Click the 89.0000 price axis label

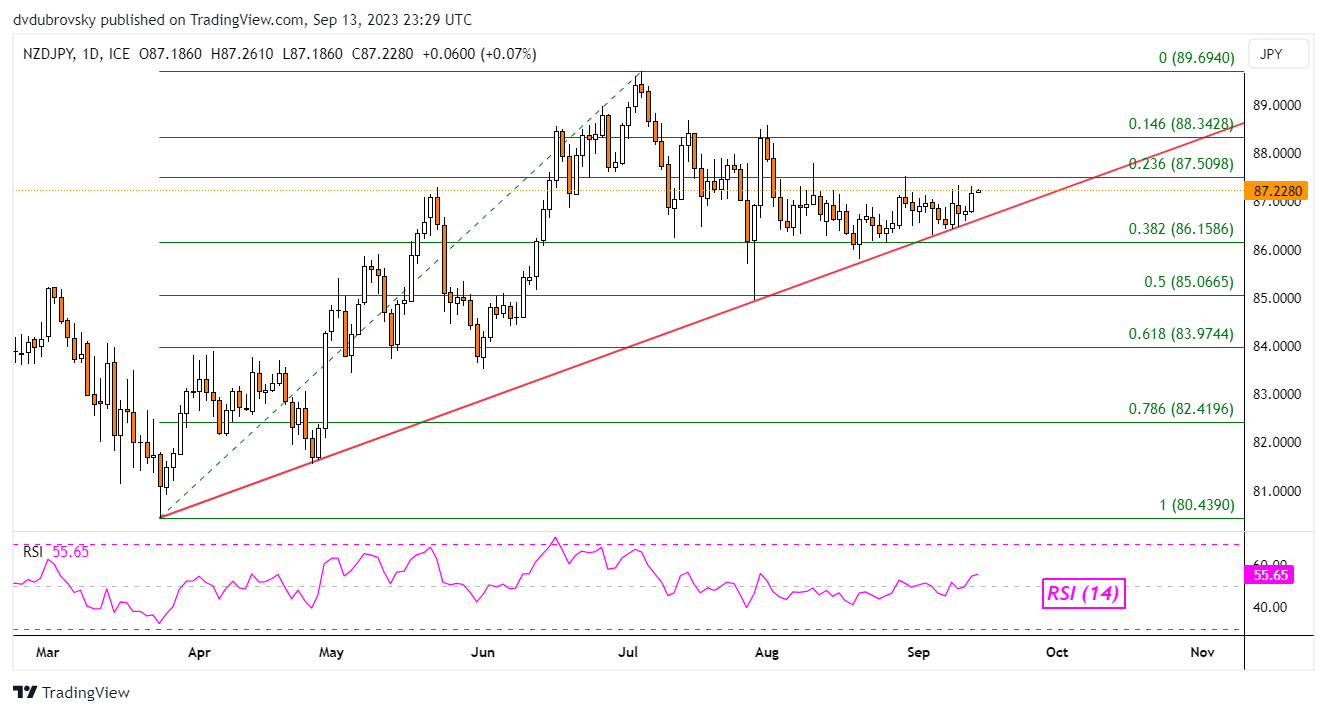1278,105
